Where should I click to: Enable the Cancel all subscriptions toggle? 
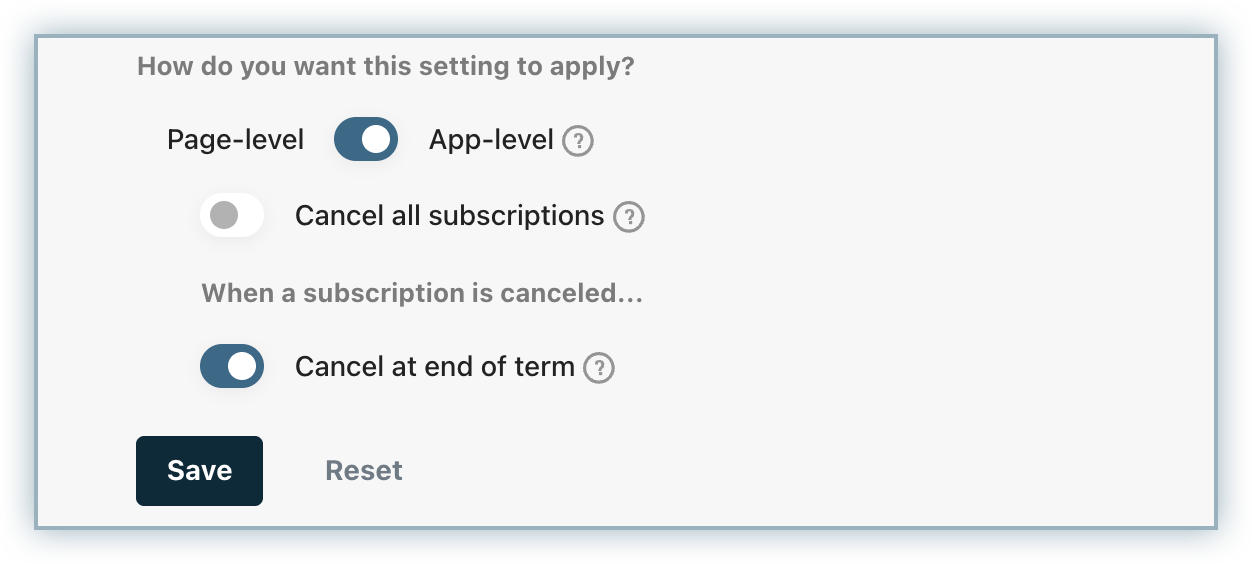[232, 216]
